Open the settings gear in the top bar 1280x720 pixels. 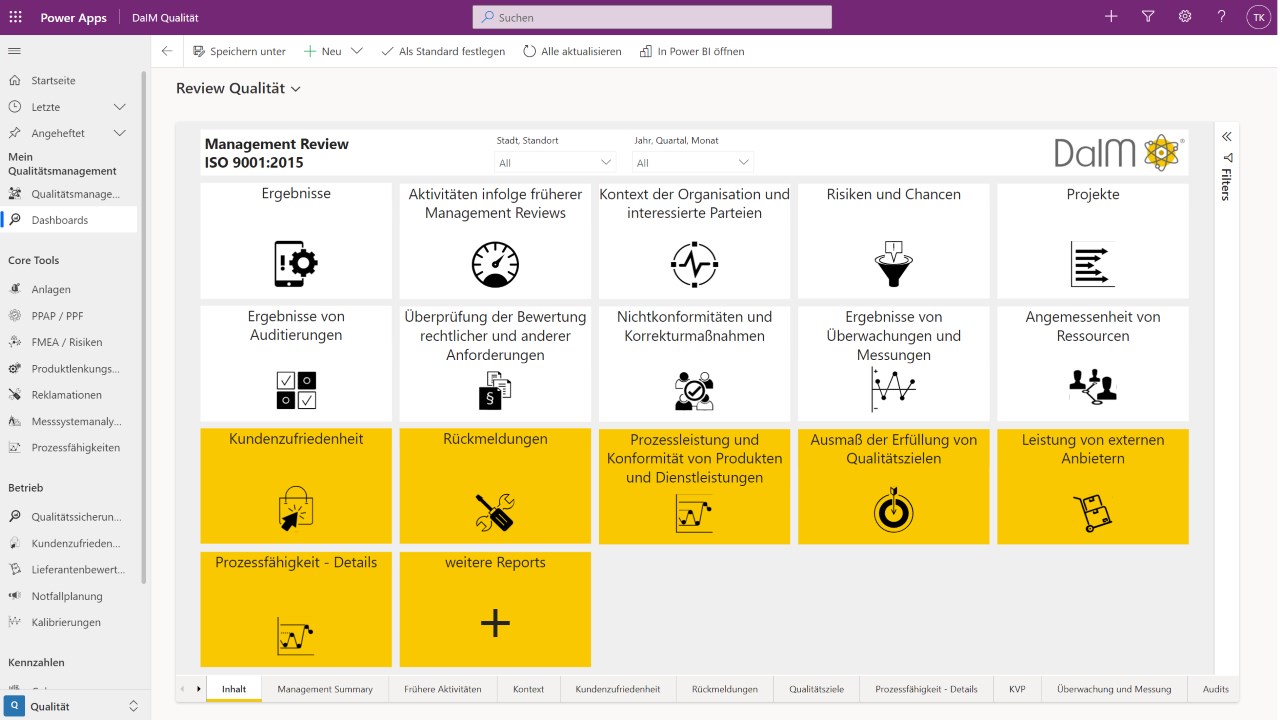(1185, 17)
